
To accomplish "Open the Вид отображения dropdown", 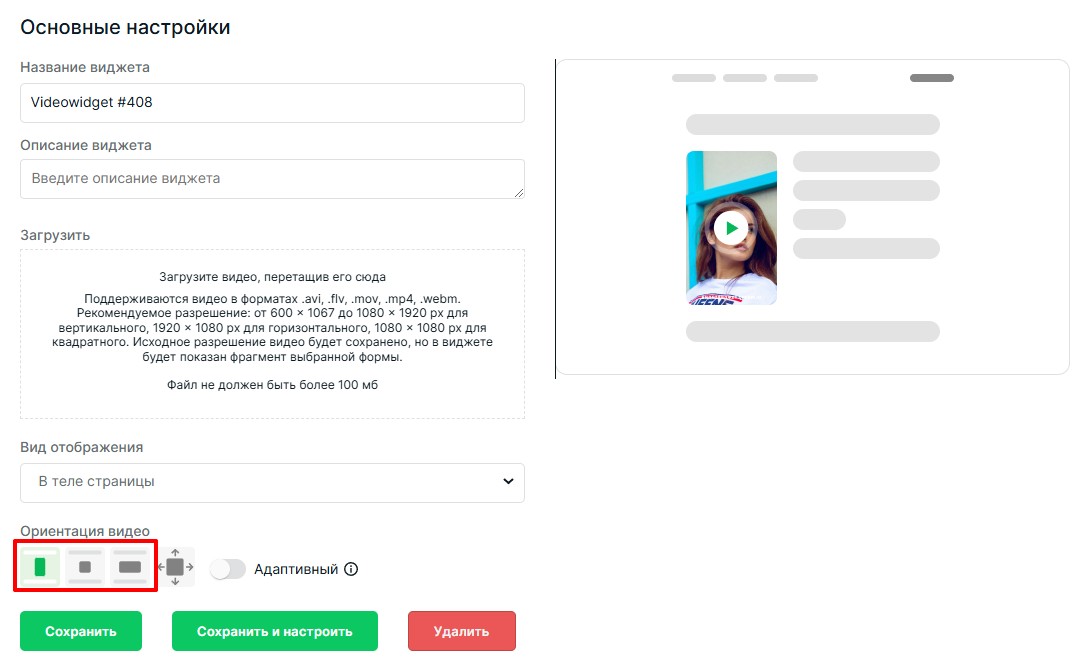I will pyautogui.click(x=272, y=482).
